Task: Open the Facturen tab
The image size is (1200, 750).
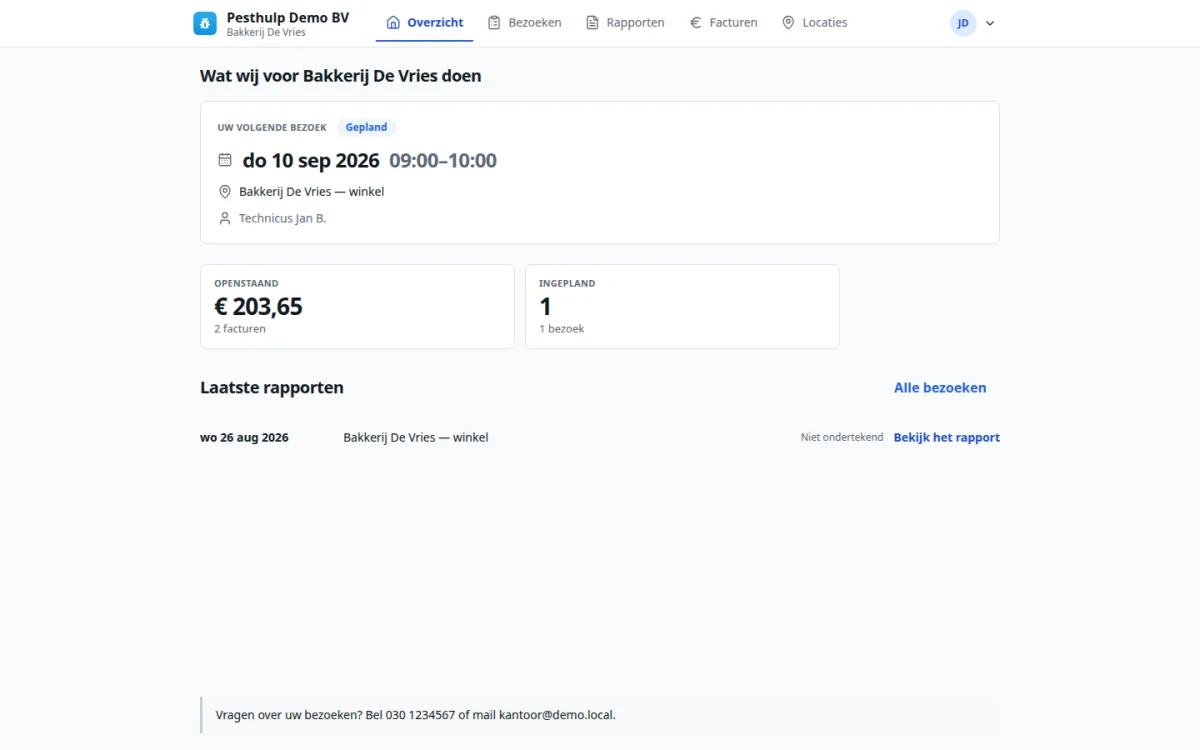Action: tap(723, 22)
